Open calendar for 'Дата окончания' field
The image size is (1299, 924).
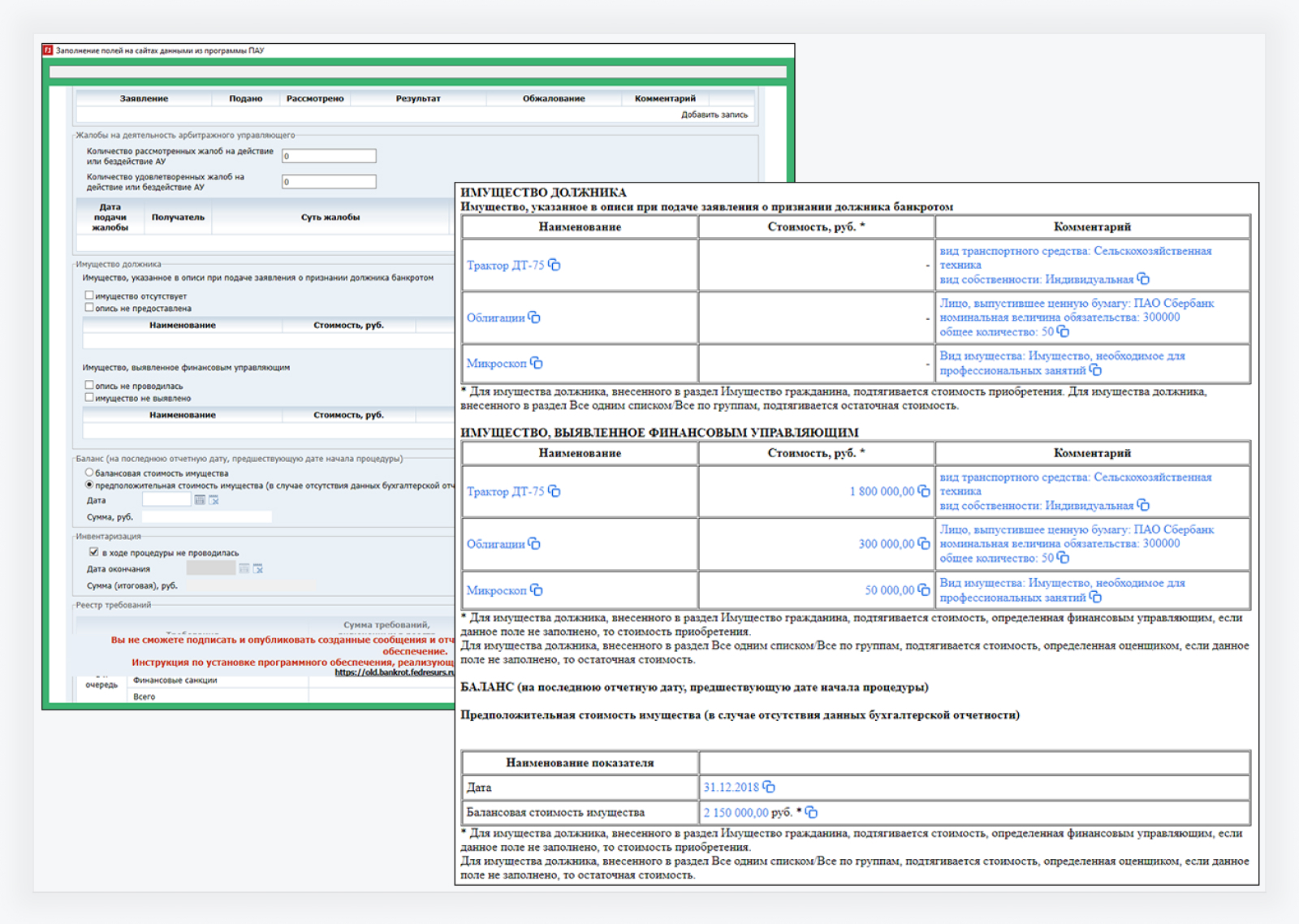tap(244, 568)
